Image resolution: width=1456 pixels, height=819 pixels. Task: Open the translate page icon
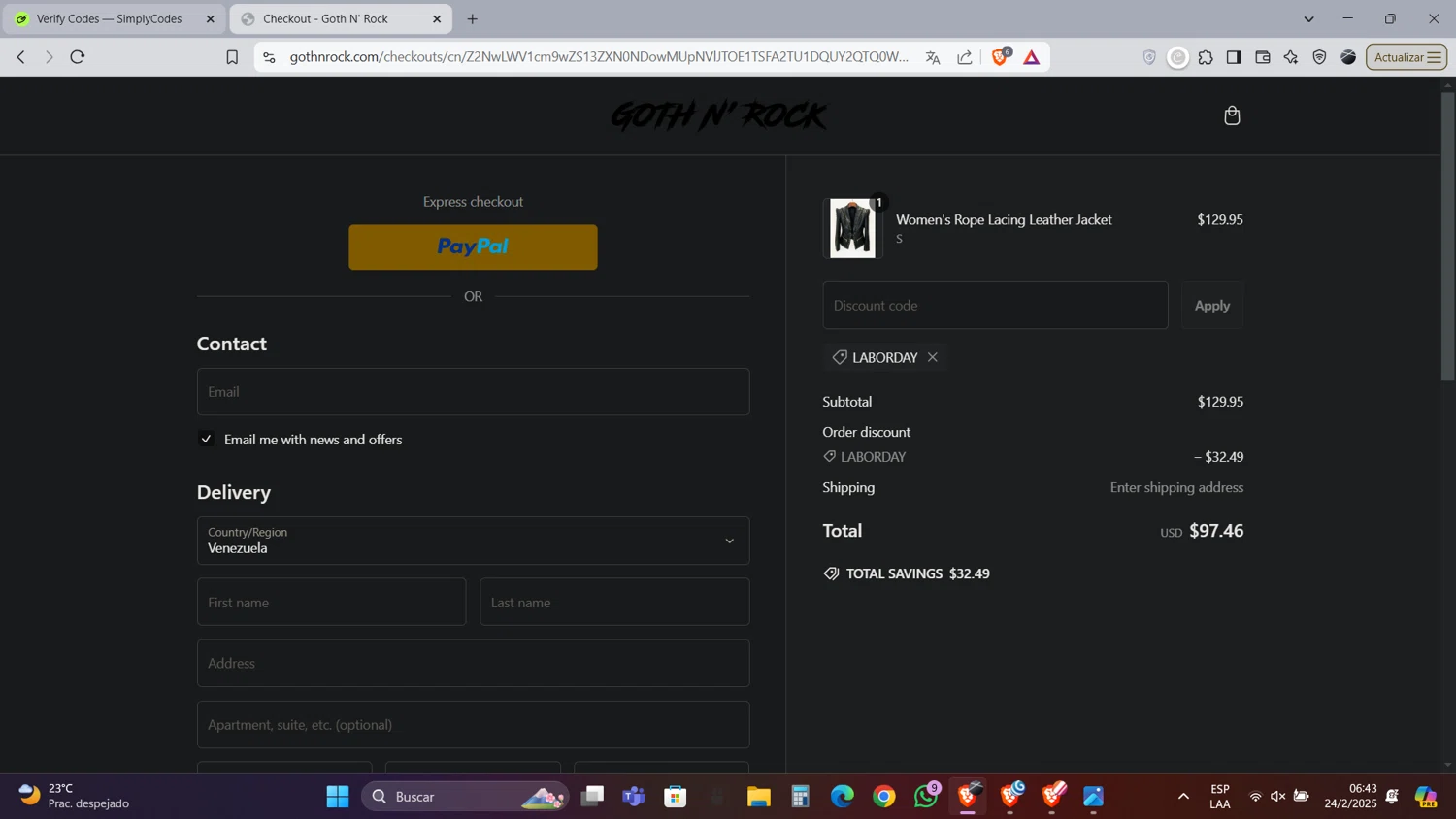click(x=933, y=57)
